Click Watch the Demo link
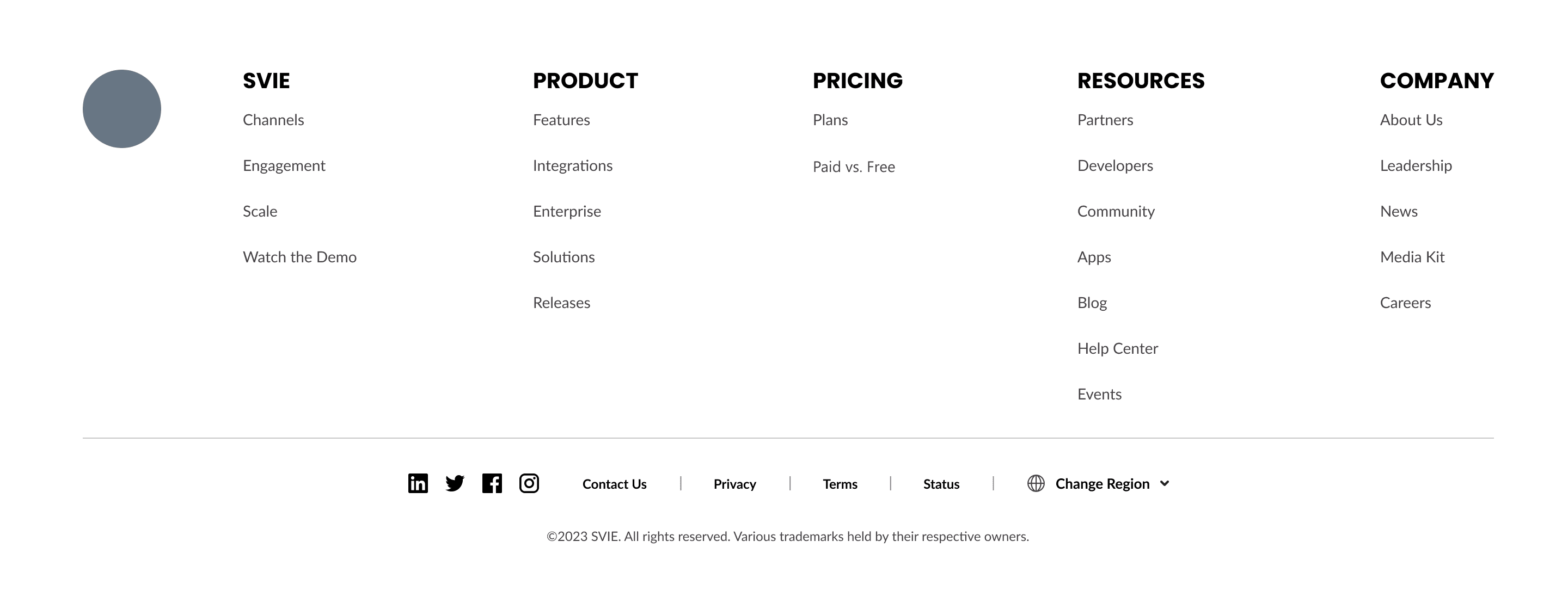 point(299,257)
